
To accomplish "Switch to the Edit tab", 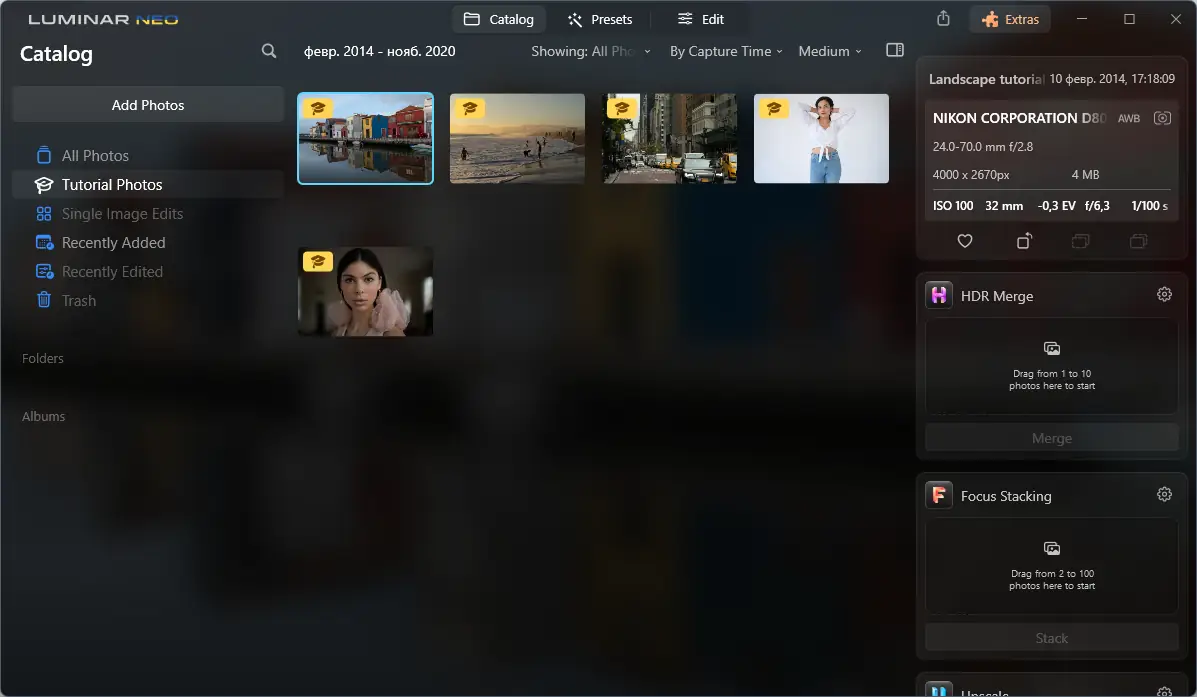I will coord(701,19).
